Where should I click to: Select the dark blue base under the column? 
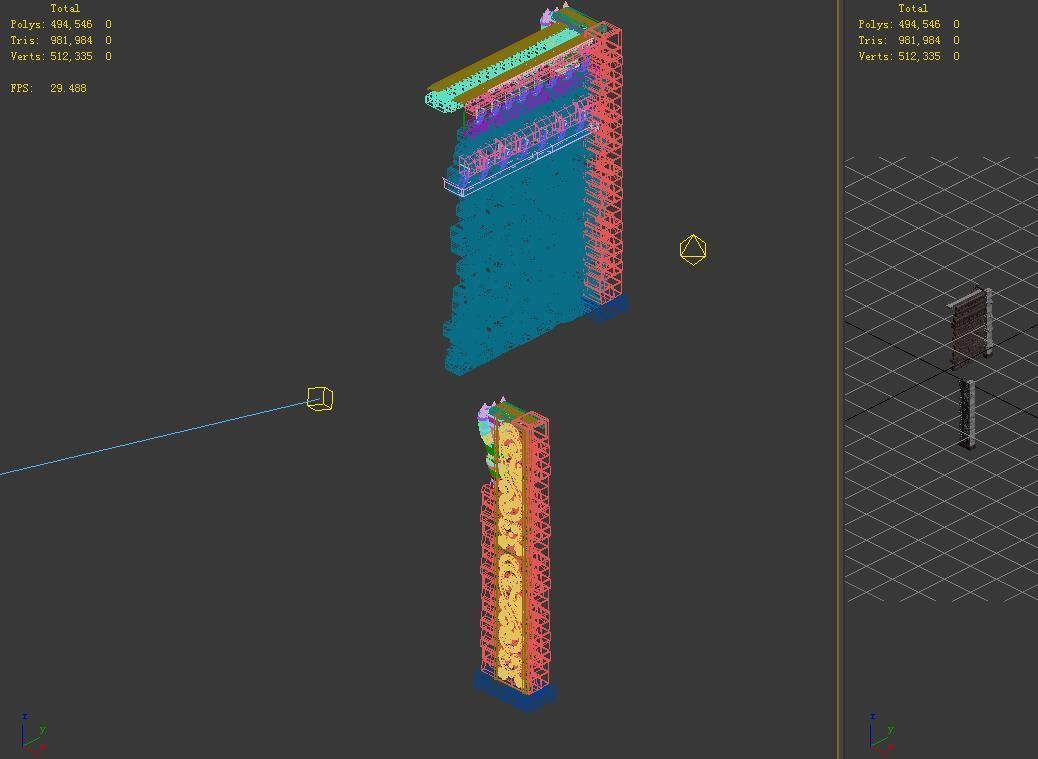pyautogui.click(x=515, y=693)
